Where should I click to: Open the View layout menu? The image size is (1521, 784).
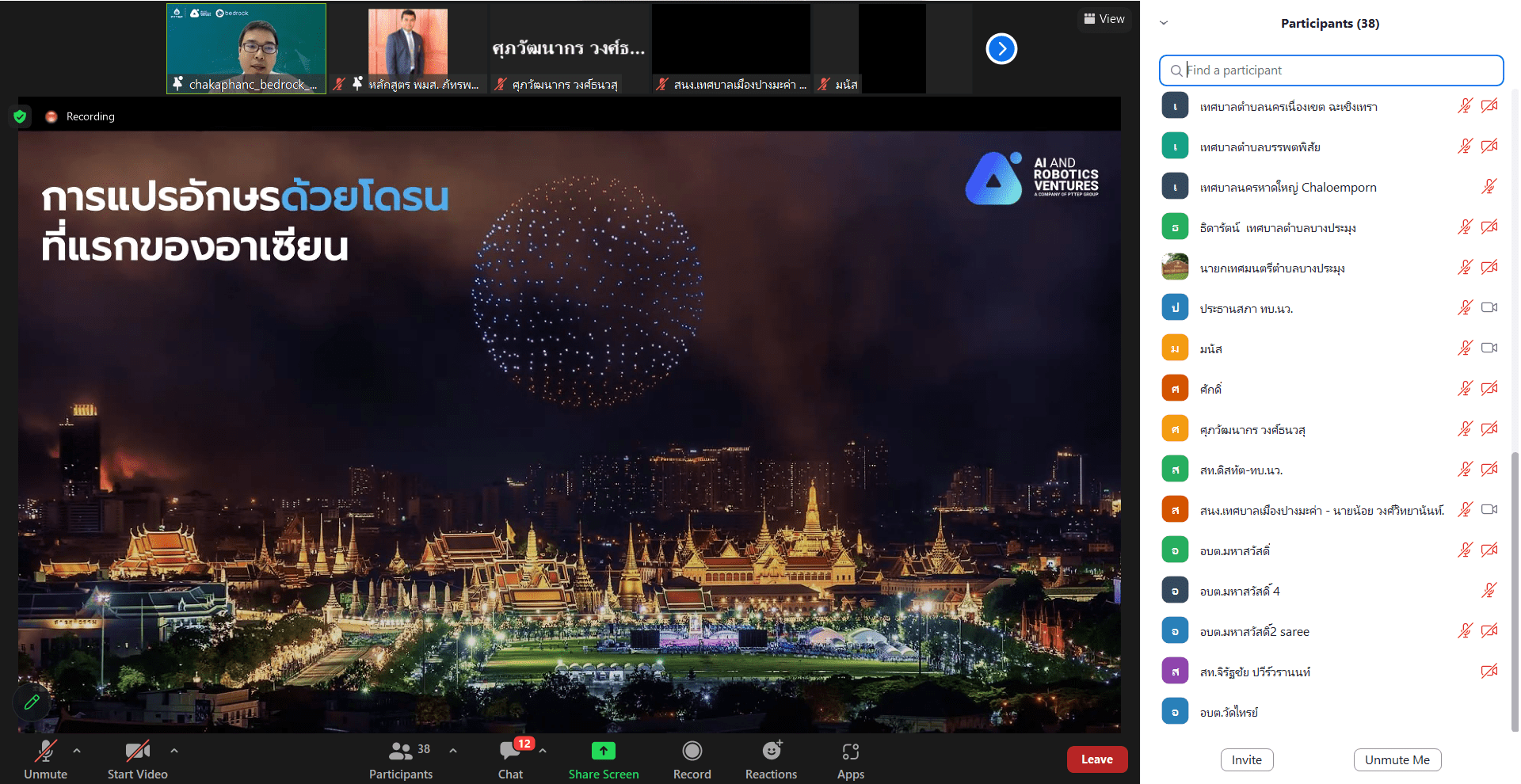1104,19
